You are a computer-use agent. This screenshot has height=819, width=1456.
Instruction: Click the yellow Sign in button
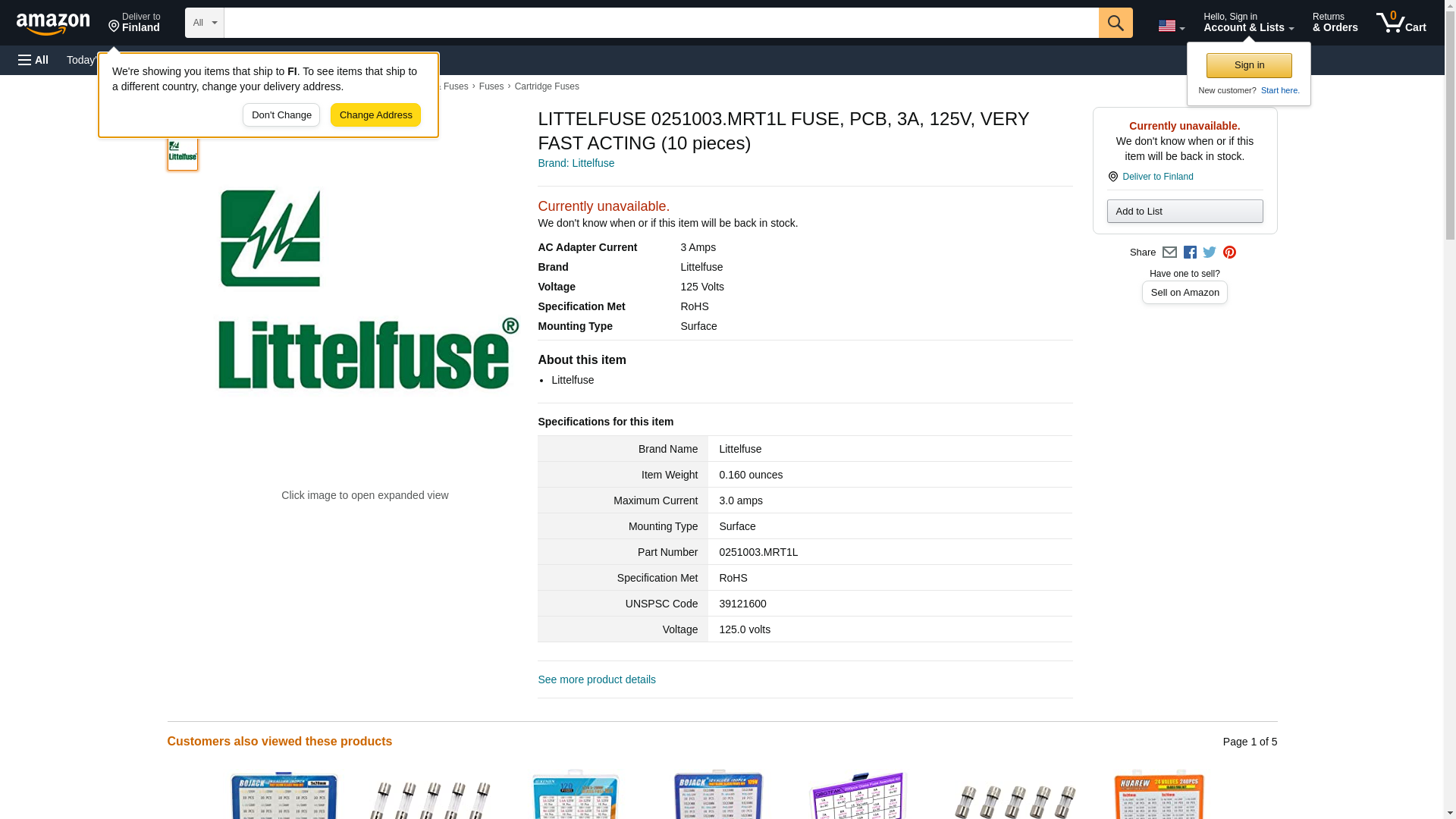click(1248, 65)
